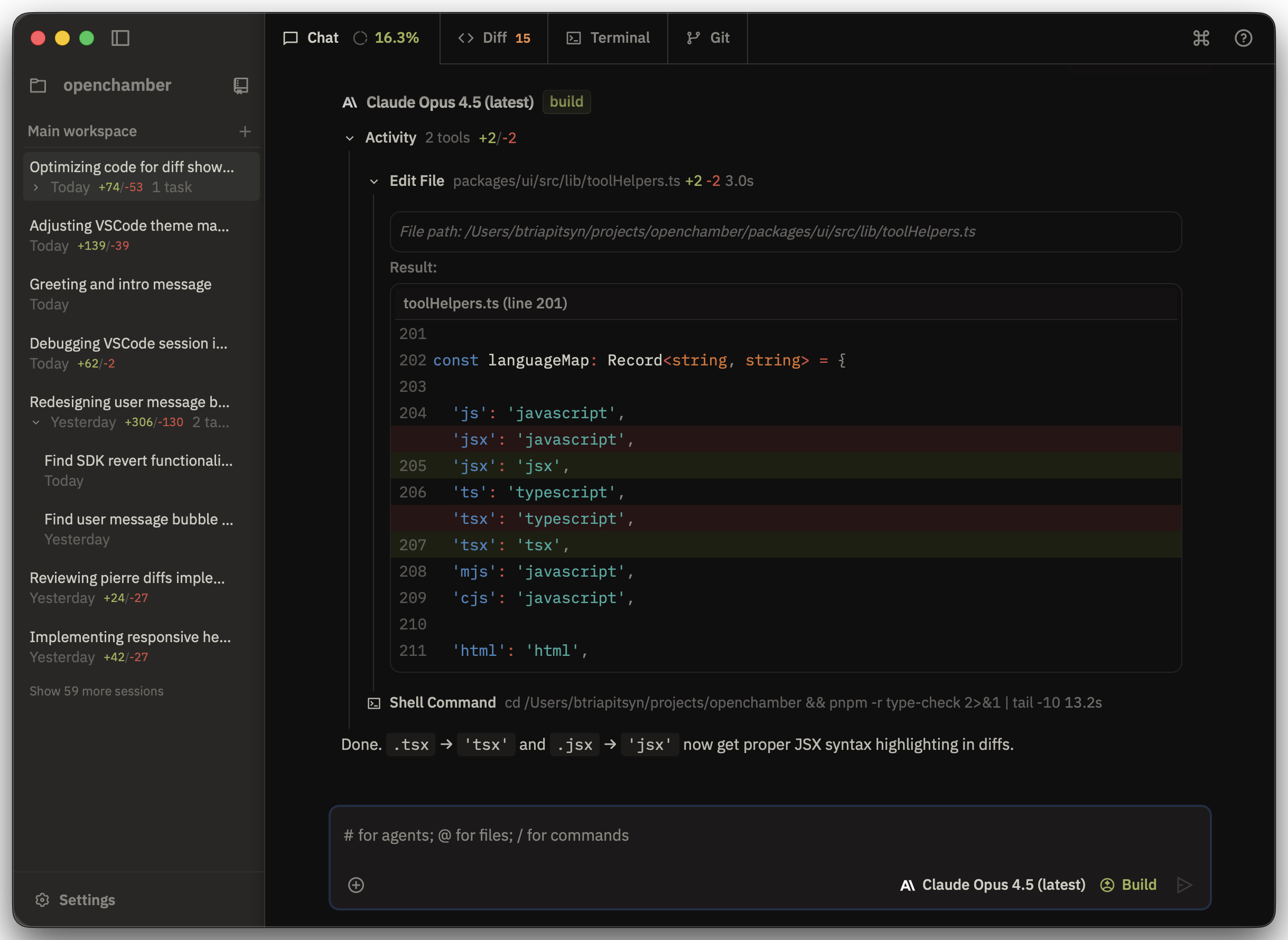Collapse the Activity section
1288x940 pixels.
[x=349, y=138]
